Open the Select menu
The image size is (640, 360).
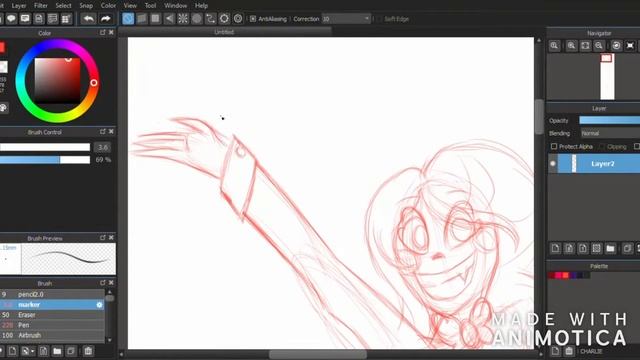(x=63, y=6)
